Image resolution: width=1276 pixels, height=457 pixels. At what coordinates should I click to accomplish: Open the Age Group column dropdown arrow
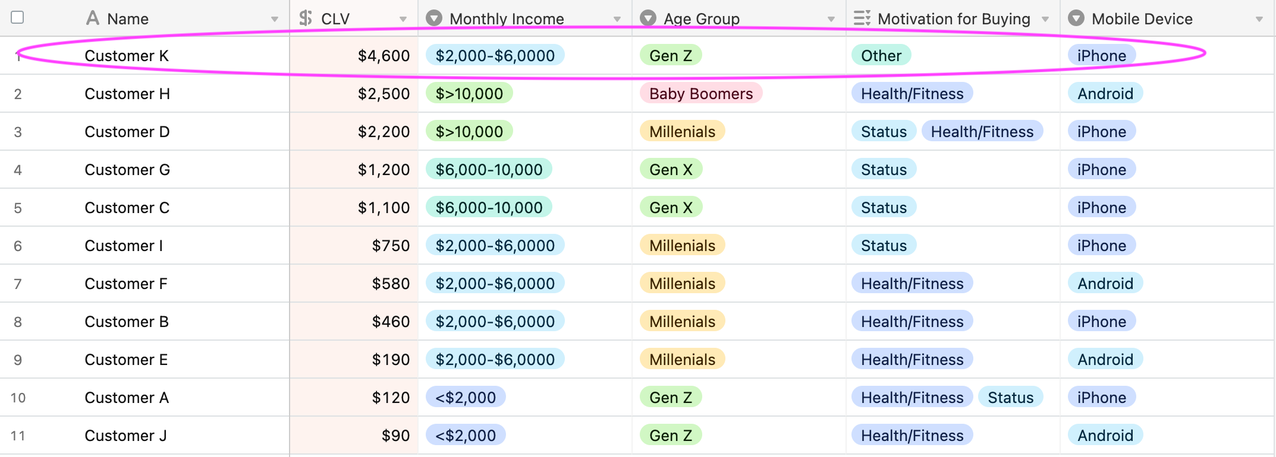pos(831,20)
